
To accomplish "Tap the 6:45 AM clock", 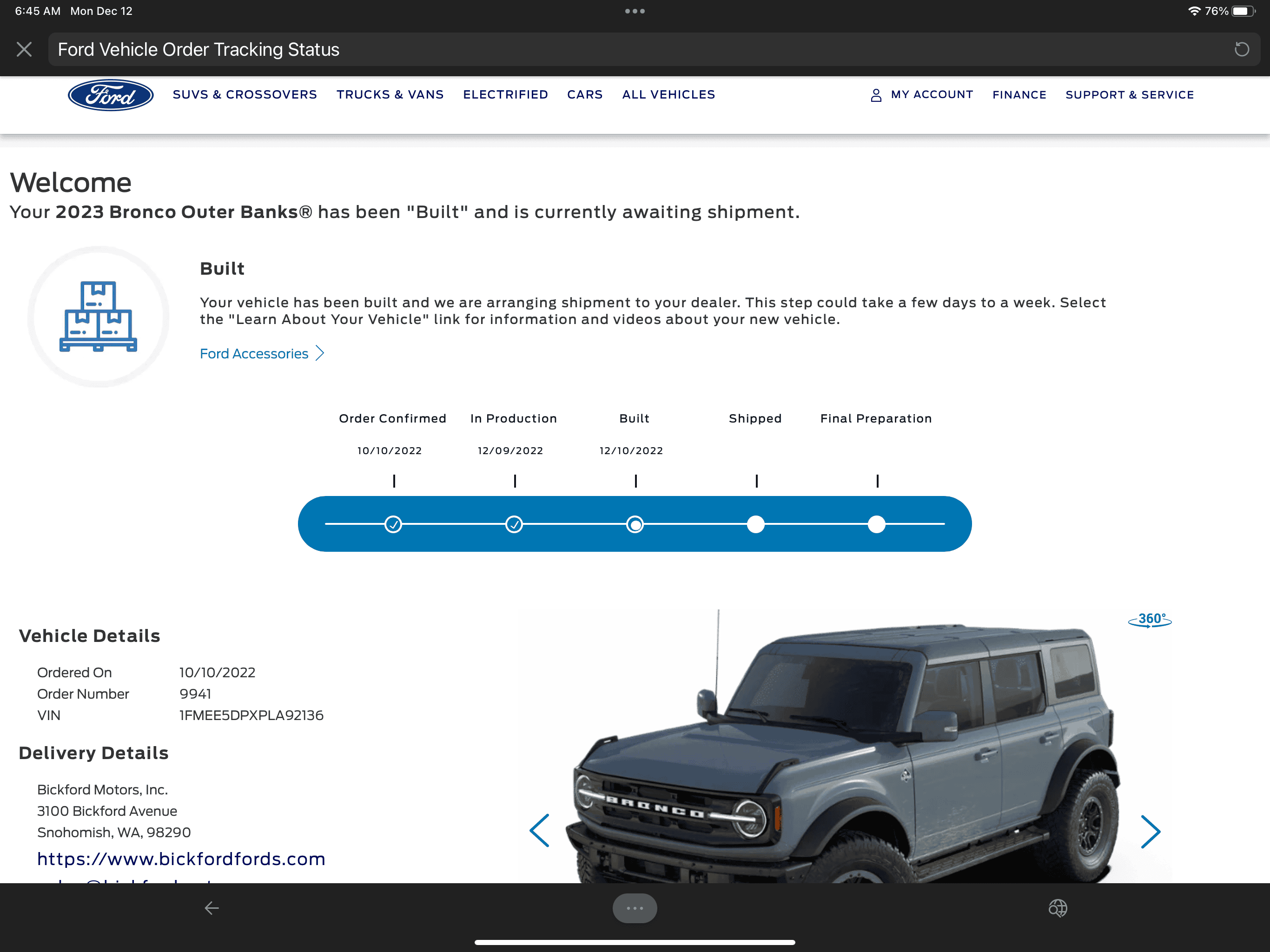I will pos(38,11).
